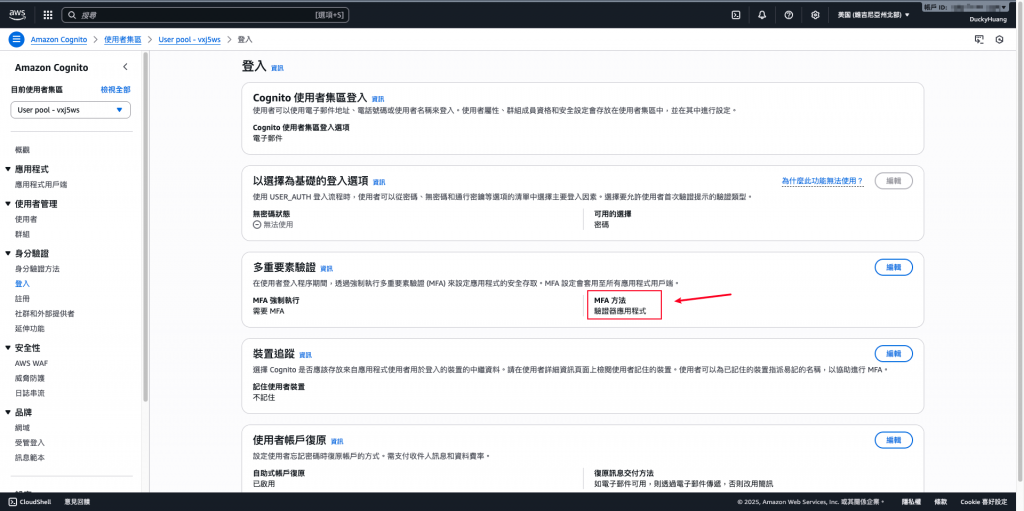Open the help question mark icon
Image resolution: width=1024 pixels, height=511 pixels.
[x=788, y=14]
